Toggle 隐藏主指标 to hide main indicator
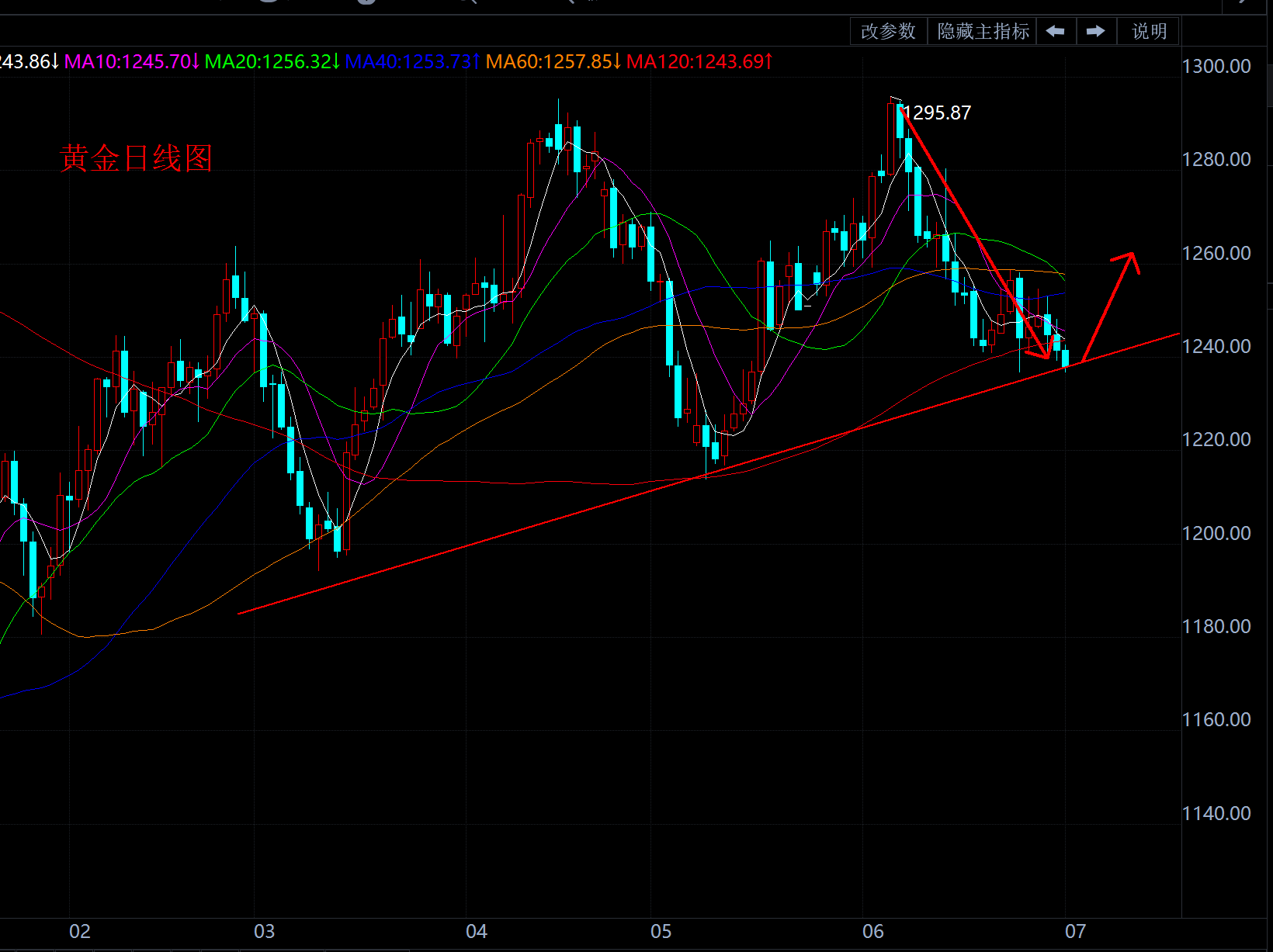This screenshot has width=1273, height=952. pyautogui.click(x=983, y=31)
